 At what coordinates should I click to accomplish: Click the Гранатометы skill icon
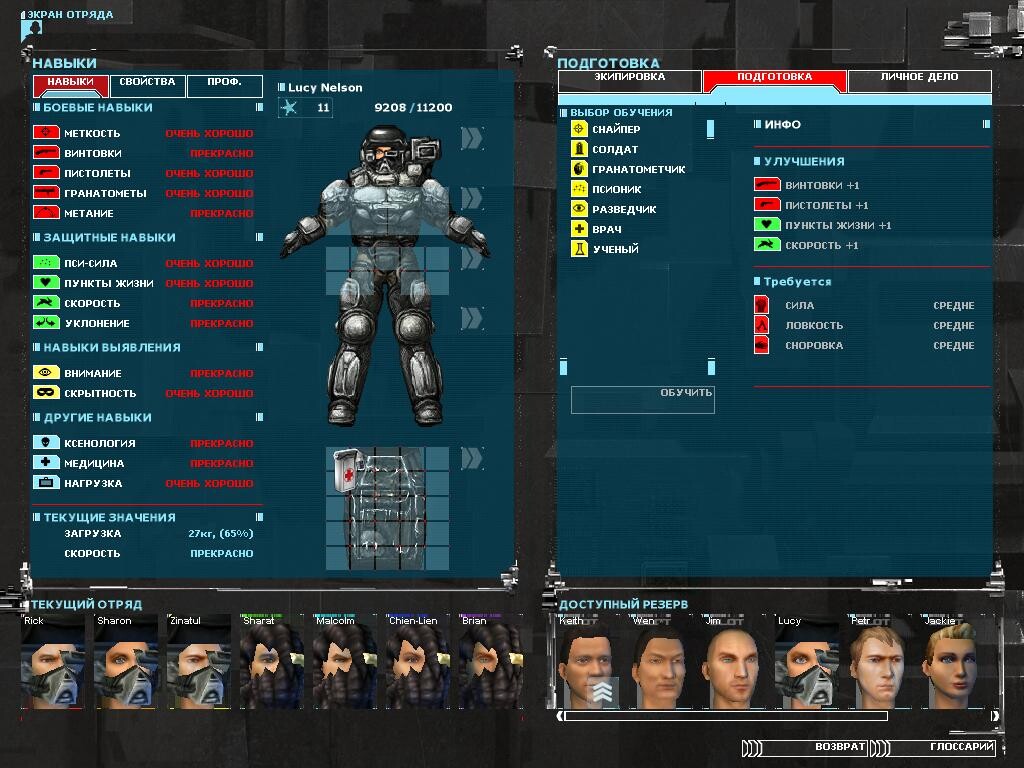click(46, 193)
